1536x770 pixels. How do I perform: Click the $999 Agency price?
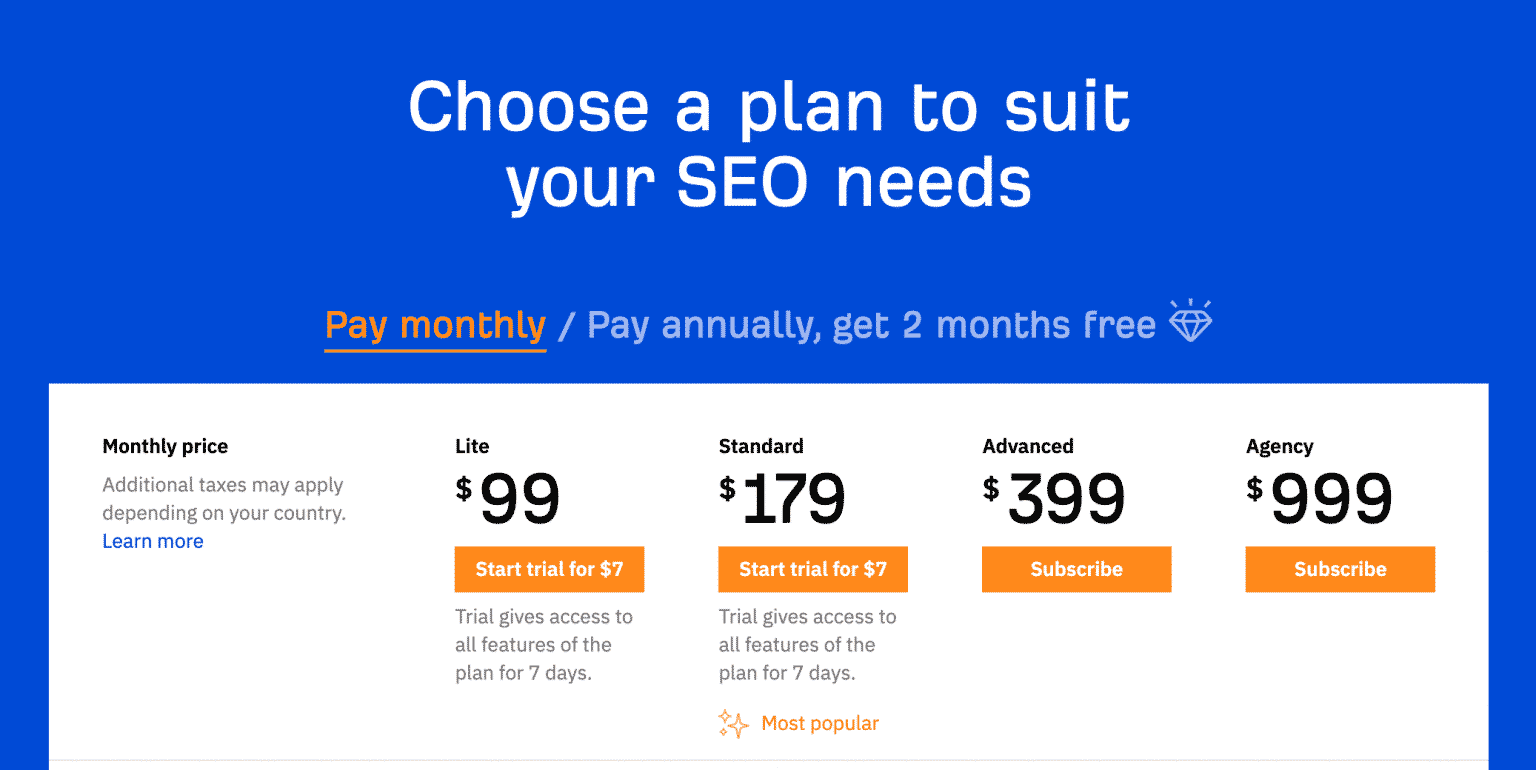click(1320, 499)
